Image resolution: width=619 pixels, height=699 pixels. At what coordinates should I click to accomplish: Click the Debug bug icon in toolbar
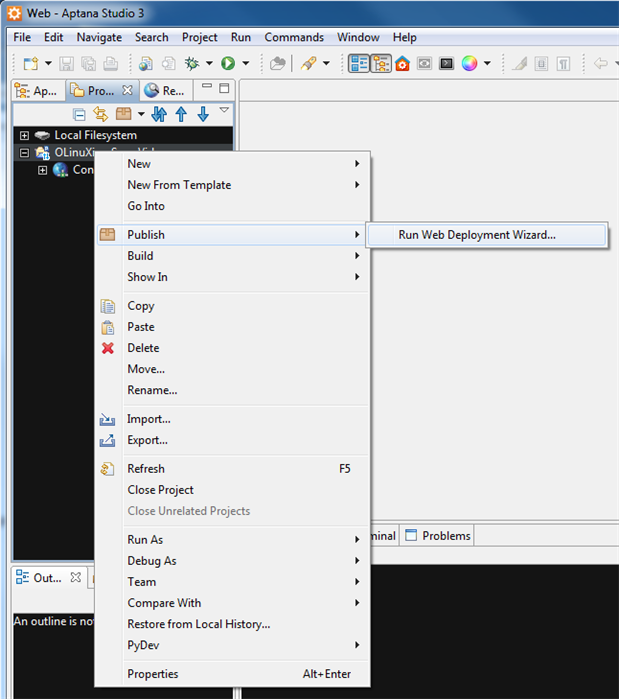click(x=193, y=63)
